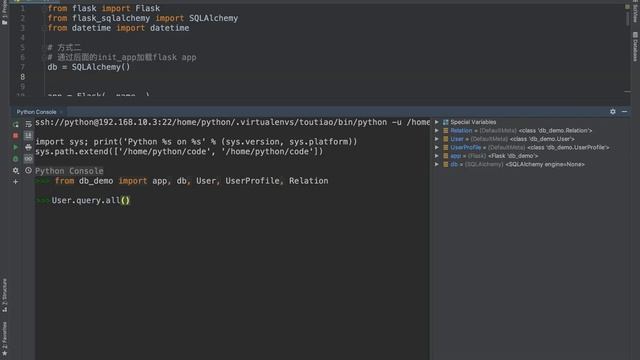Image resolution: width=640 pixels, height=360 pixels.
Task: Open console settings gear in the left toolbar
Action: coord(16,171)
